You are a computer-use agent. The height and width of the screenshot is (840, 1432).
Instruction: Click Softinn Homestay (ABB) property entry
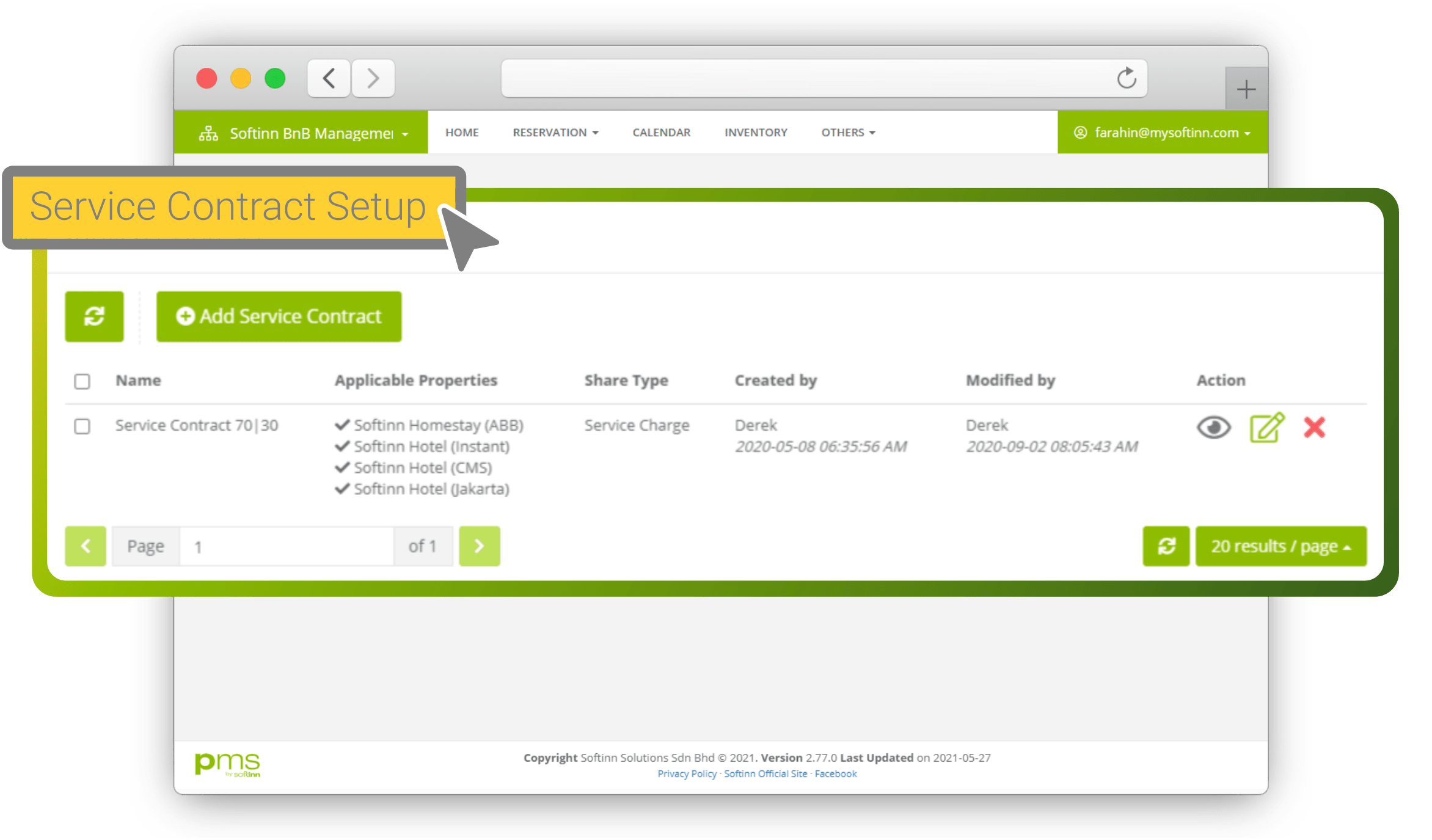[x=429, y=425]
